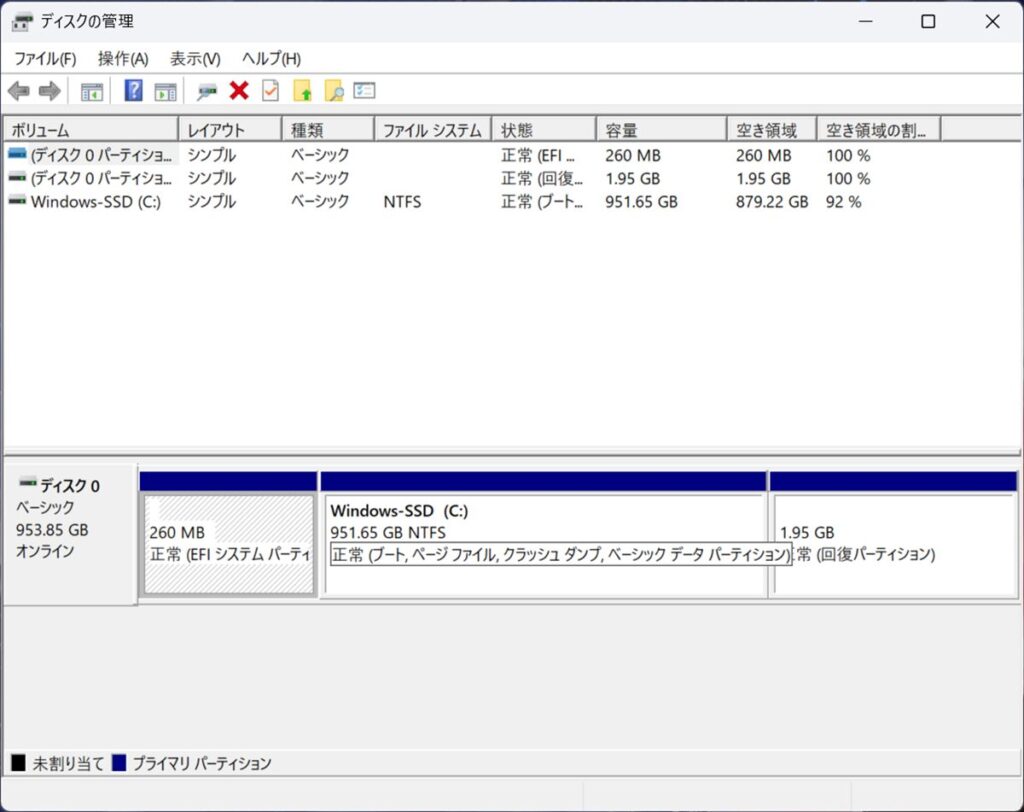Click the drive icon beside Windows-SSD (C:) in list
The width and height of the screenshot is (1024, 812).
pyautogui.click(x=17, y=201)
